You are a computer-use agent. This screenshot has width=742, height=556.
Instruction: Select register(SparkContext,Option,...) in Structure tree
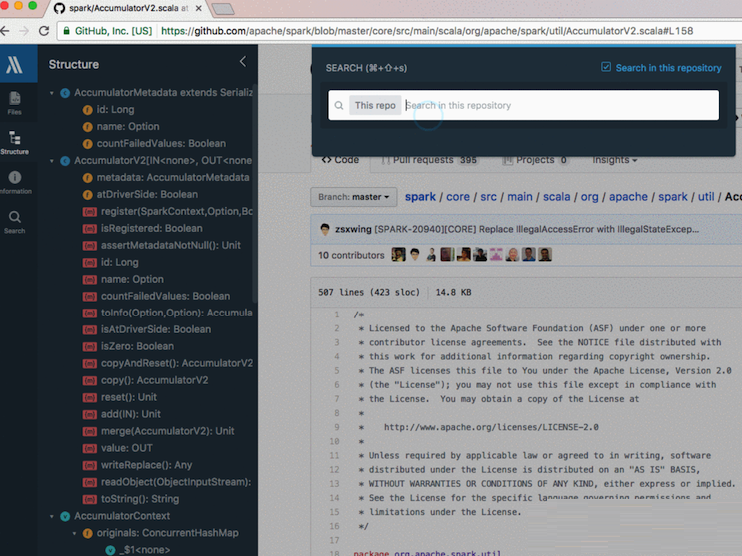click(177, 212)
